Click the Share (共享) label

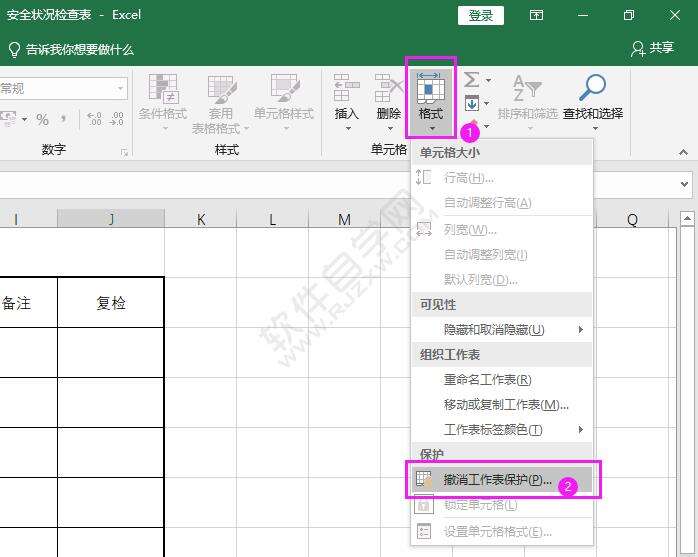pos(661,48)
